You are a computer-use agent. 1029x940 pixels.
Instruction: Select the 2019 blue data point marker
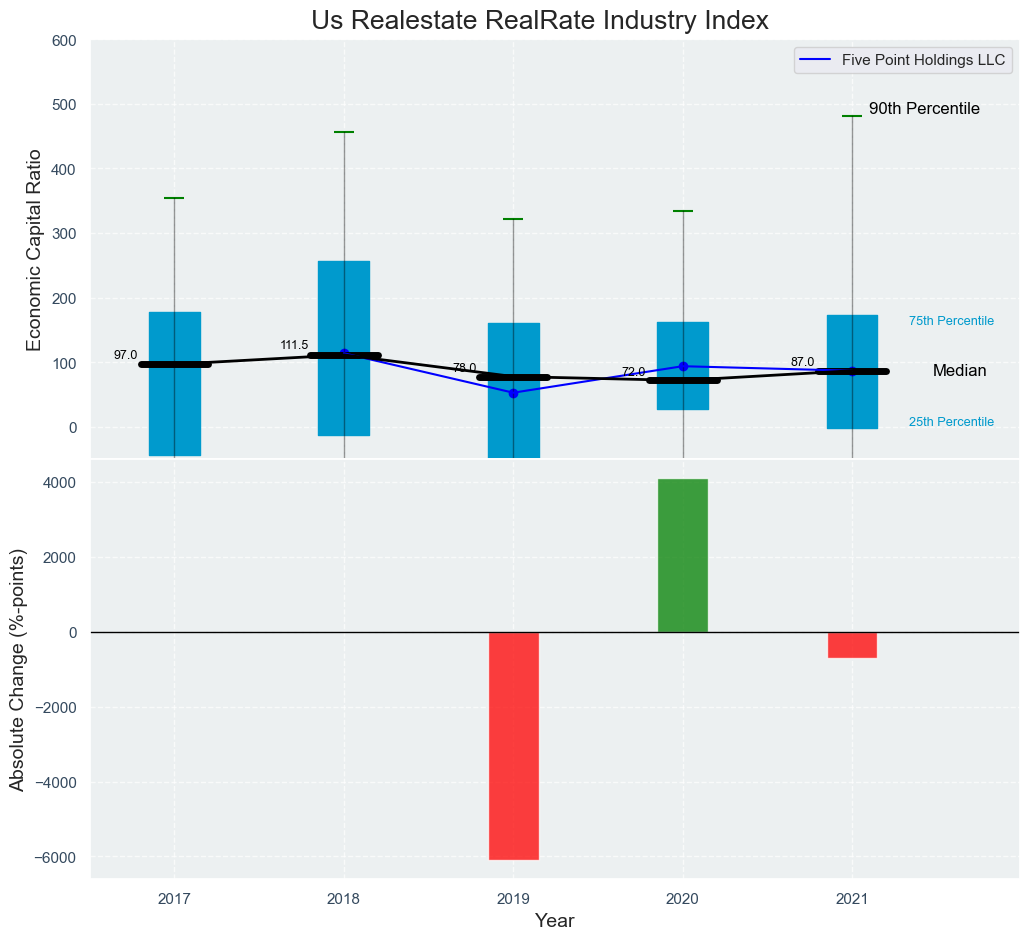[x=514, y=393]
